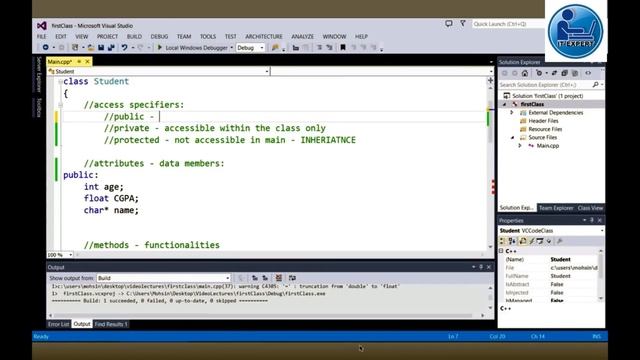Open the ARCHITECTURE menu
This screenshot has width=640, height=360.
[264, 37]
